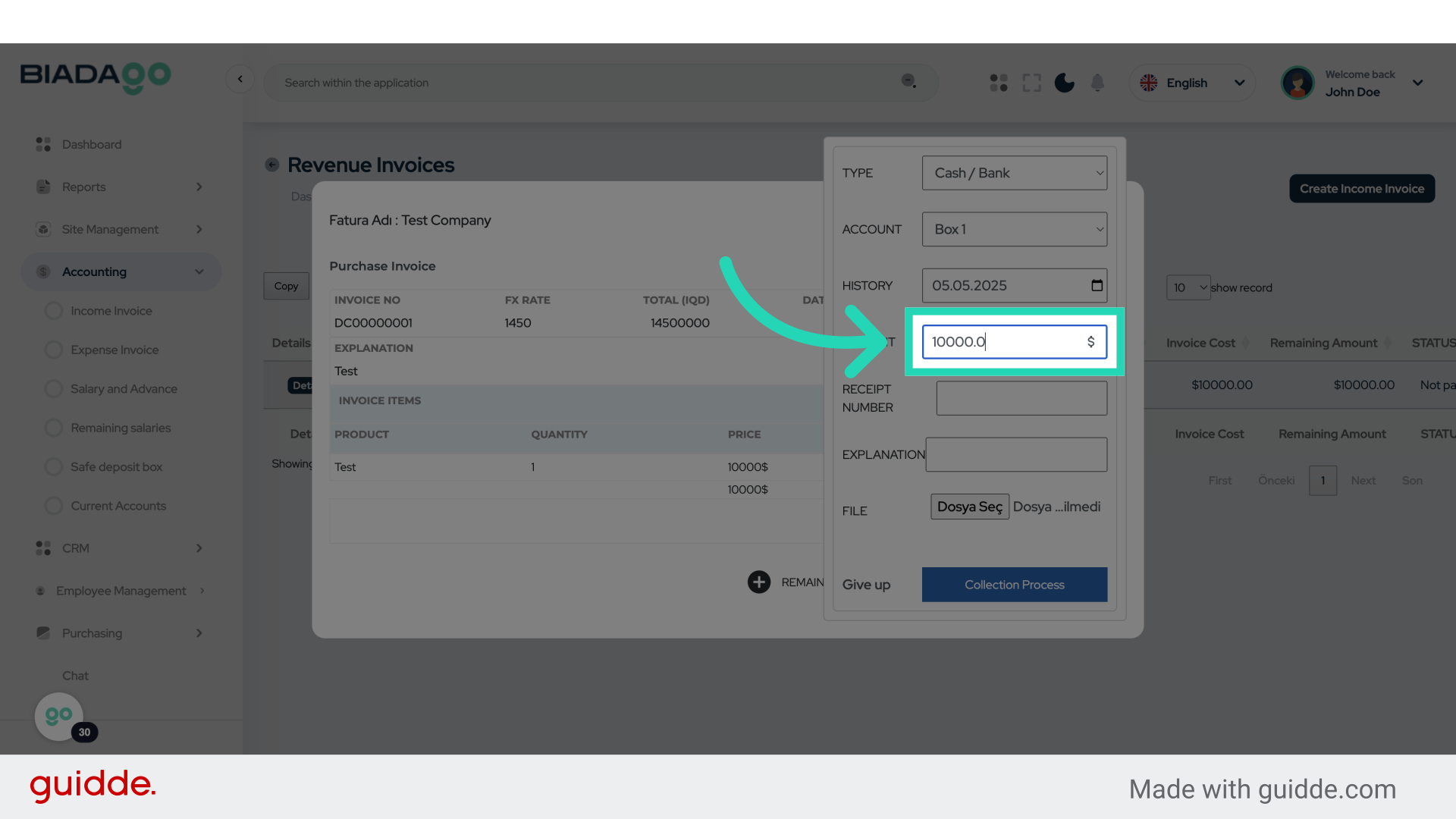The width and height of the screenshot is (1456, 819).
Task: Open the ACCOUNT Box 1 dropdown
Action: (1014, 229)
